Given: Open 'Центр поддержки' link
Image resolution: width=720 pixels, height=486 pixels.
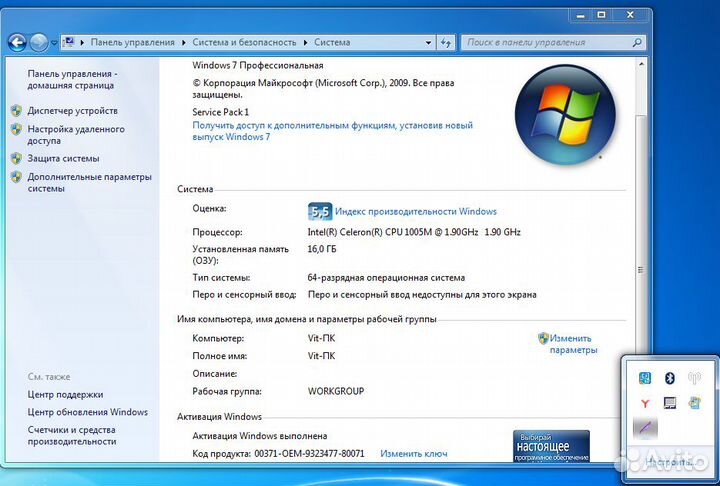Looking at the screenshot, I should [65, 395].
